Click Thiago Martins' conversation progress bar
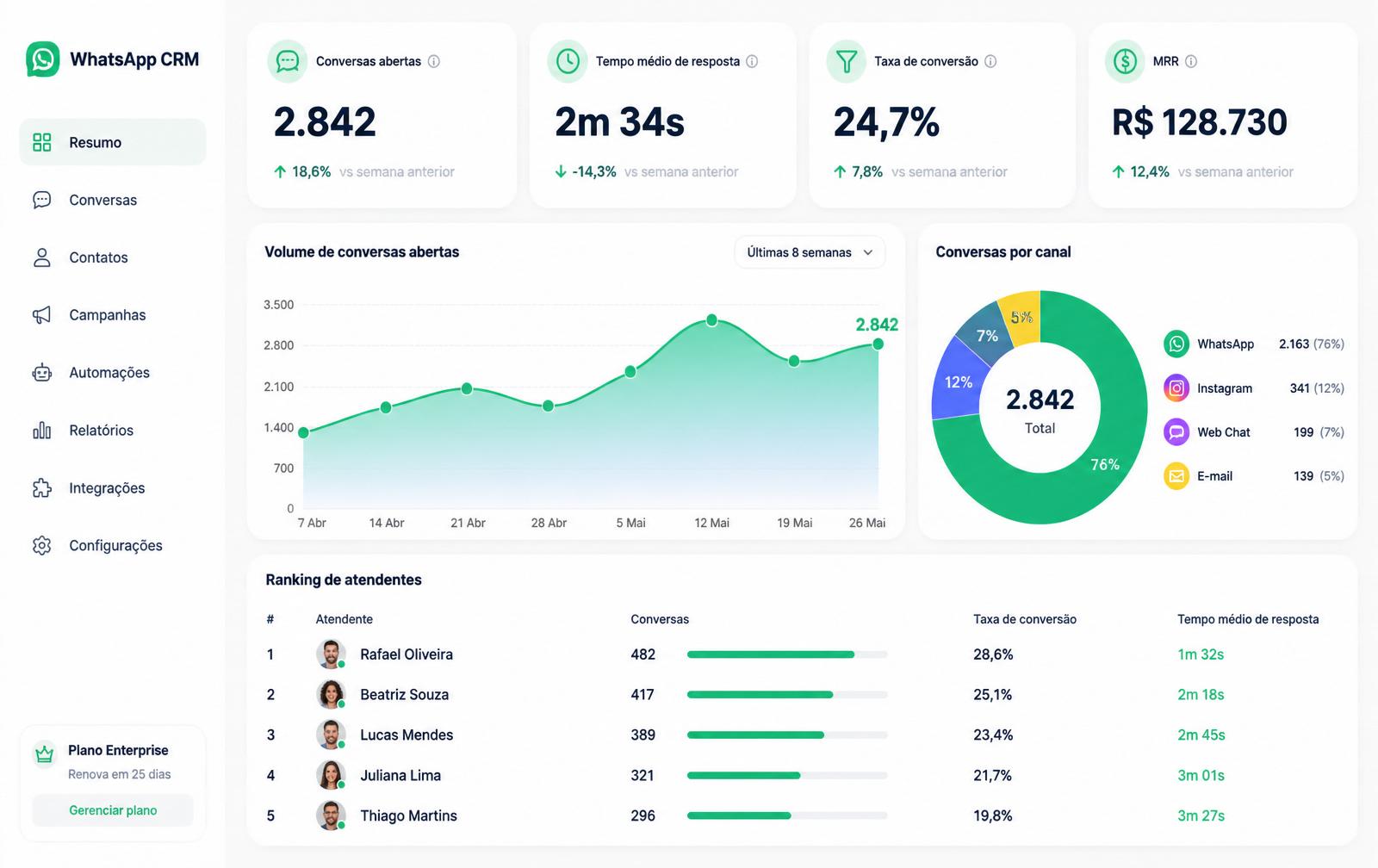Image resolution: width=1378 pixels, height=868 pixels. (x=787, y=815)
